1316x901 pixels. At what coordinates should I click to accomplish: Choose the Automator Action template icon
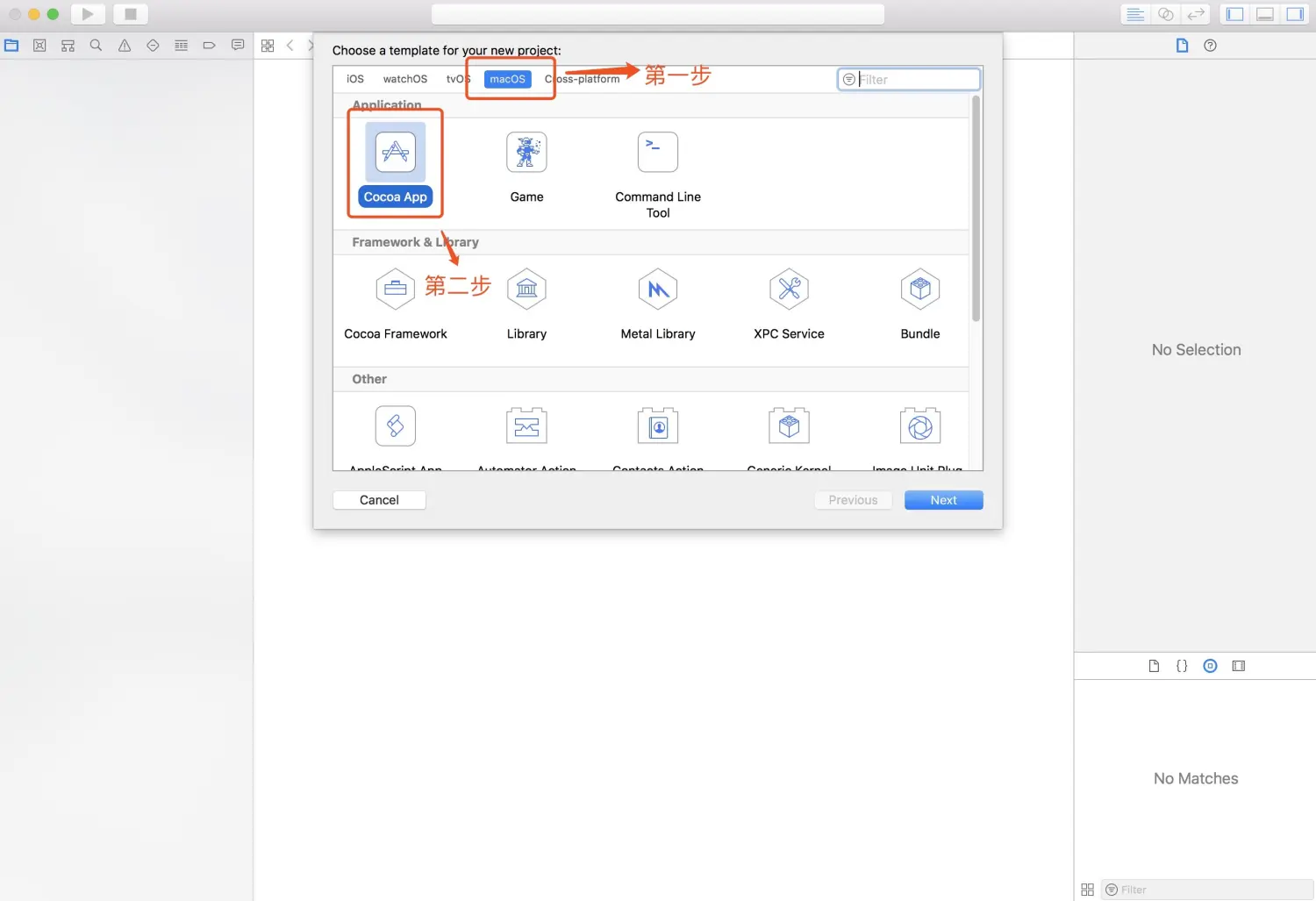527,425
